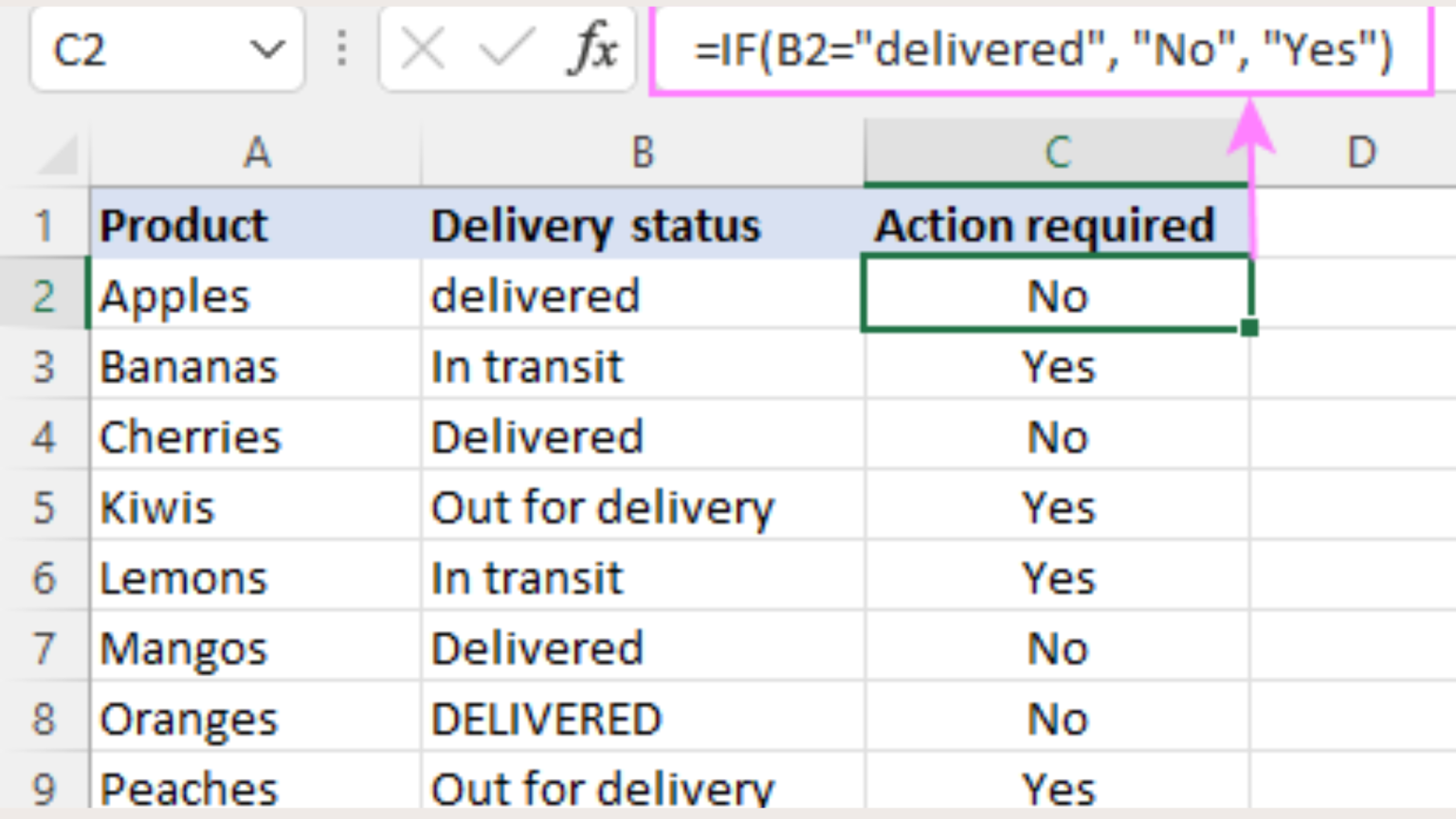Select column D header

click(x=1361, y=154)
